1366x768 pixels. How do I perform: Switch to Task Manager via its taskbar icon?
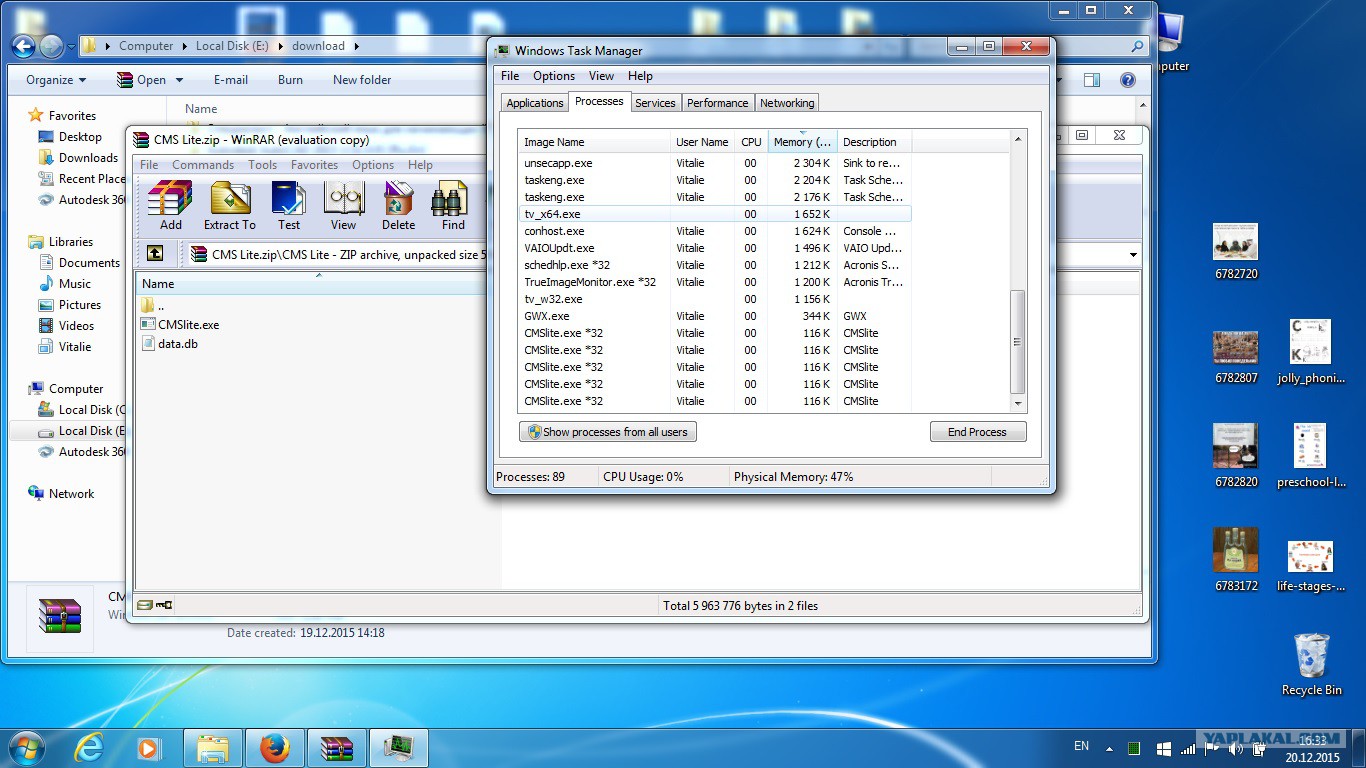point(399,748)
